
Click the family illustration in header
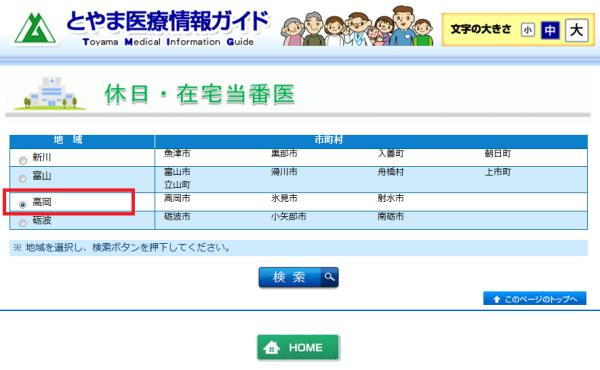[358, 26]
